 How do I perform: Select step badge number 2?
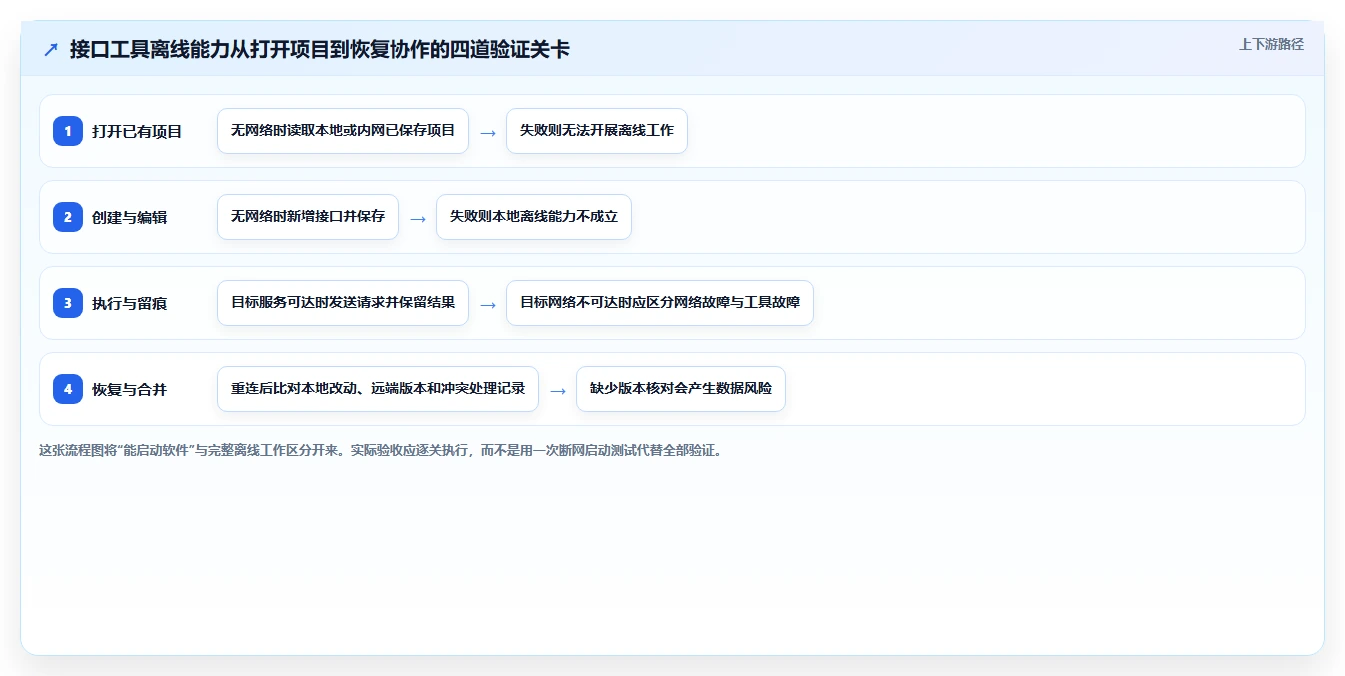click(x=68, y=216)
